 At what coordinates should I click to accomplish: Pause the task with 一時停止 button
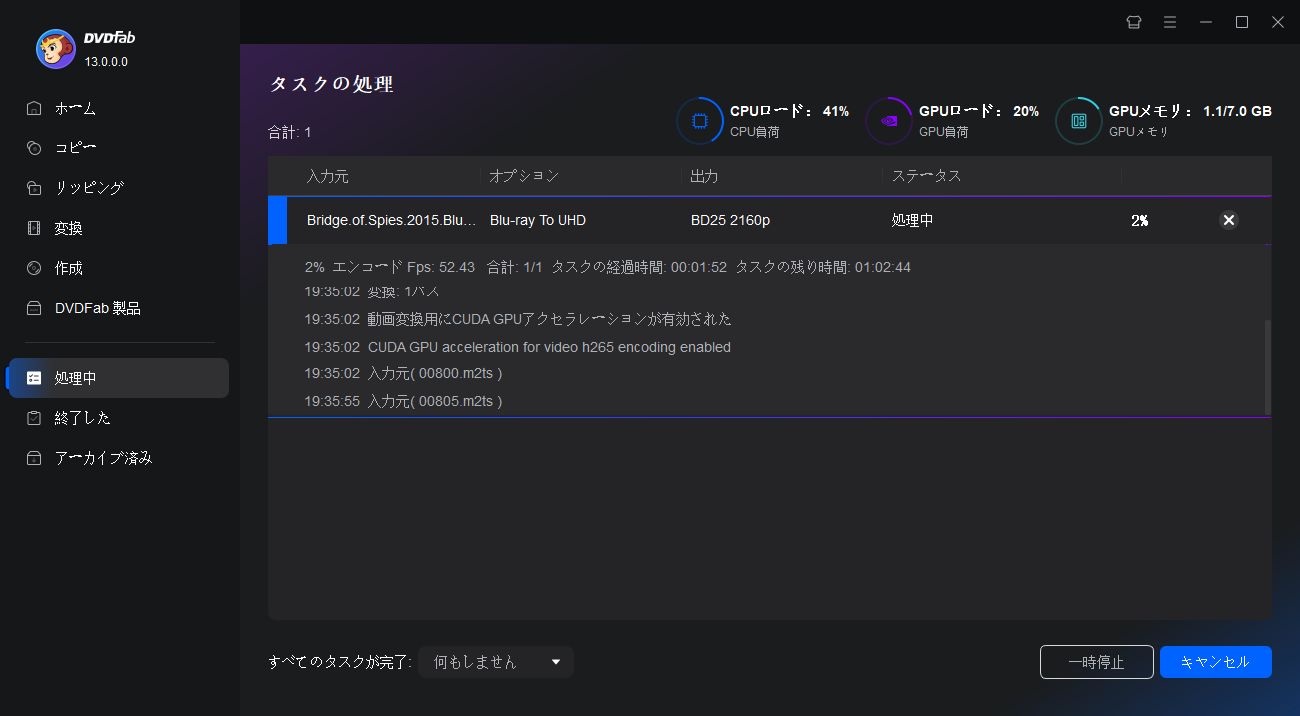pos(1097,662)
